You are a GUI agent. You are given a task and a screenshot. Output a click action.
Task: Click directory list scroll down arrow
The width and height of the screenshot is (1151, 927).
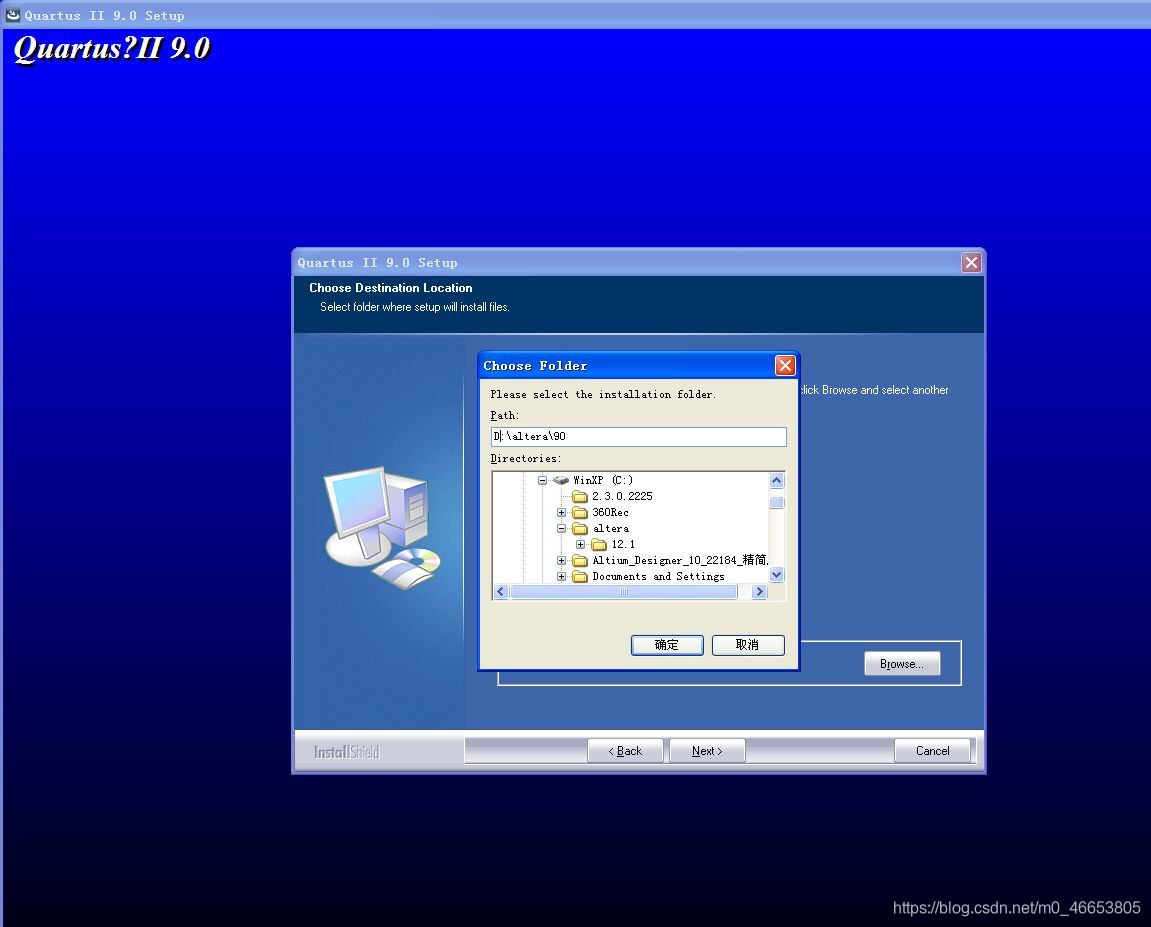pyautogui.click(x=777, y=575)
